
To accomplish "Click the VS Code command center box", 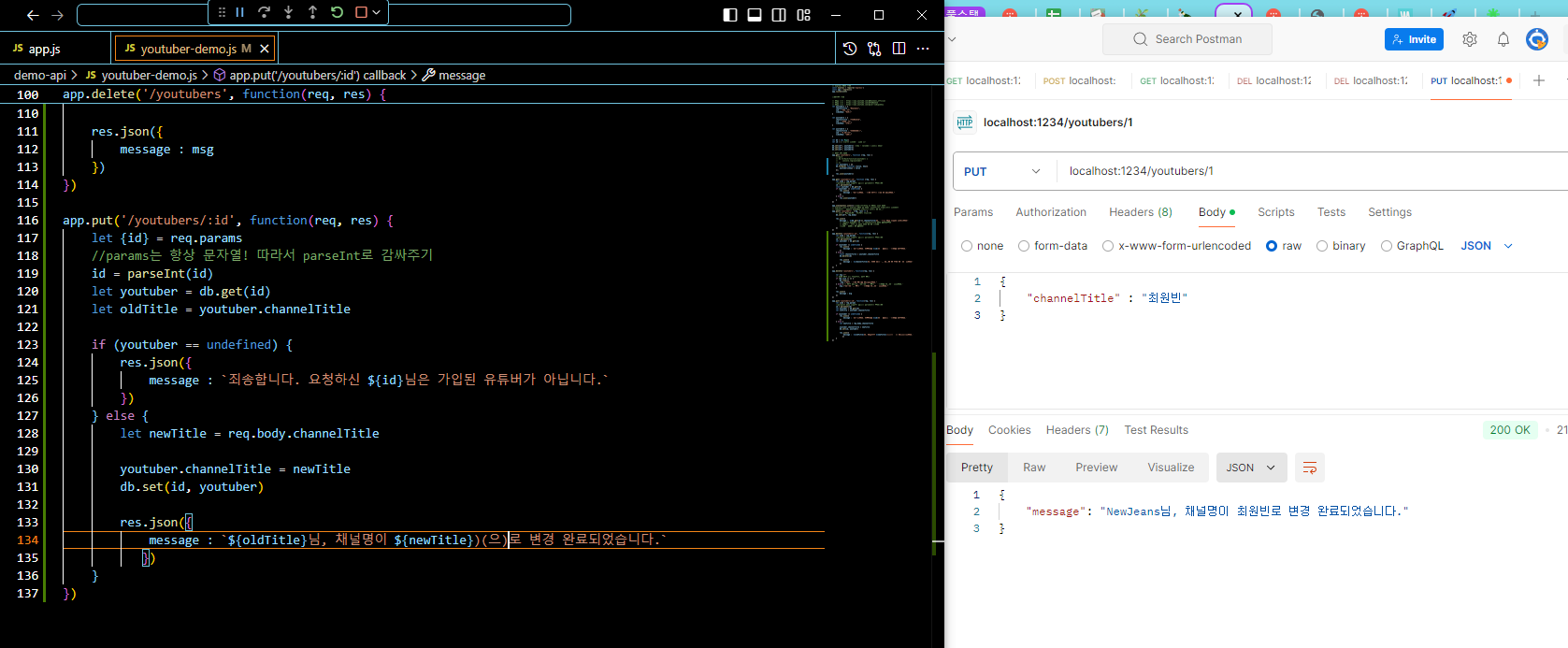I will tap(324, 15).
